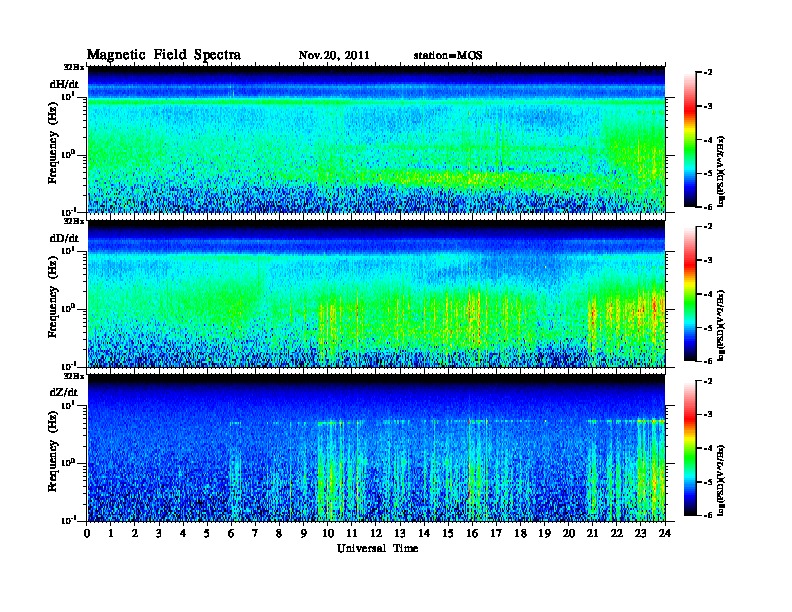The height and width of the screenshot is (612, 792).
Task: Click hour tick label 5 on time axis
Action: coord(207,534)
